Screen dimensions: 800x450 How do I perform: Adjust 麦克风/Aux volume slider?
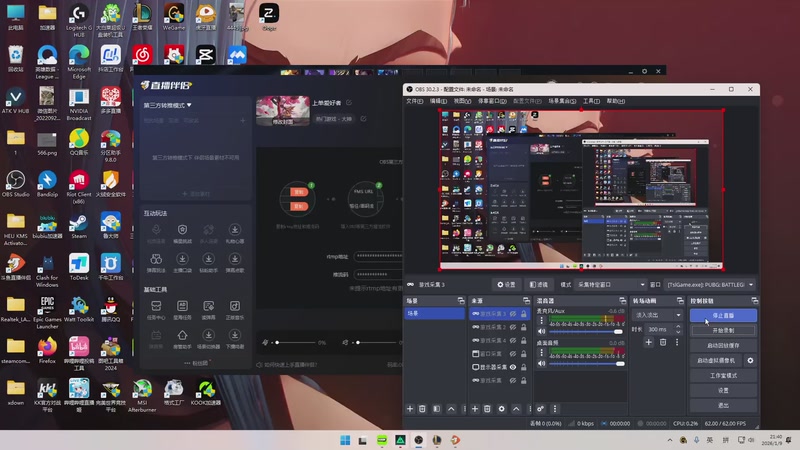tap(587, 332)
